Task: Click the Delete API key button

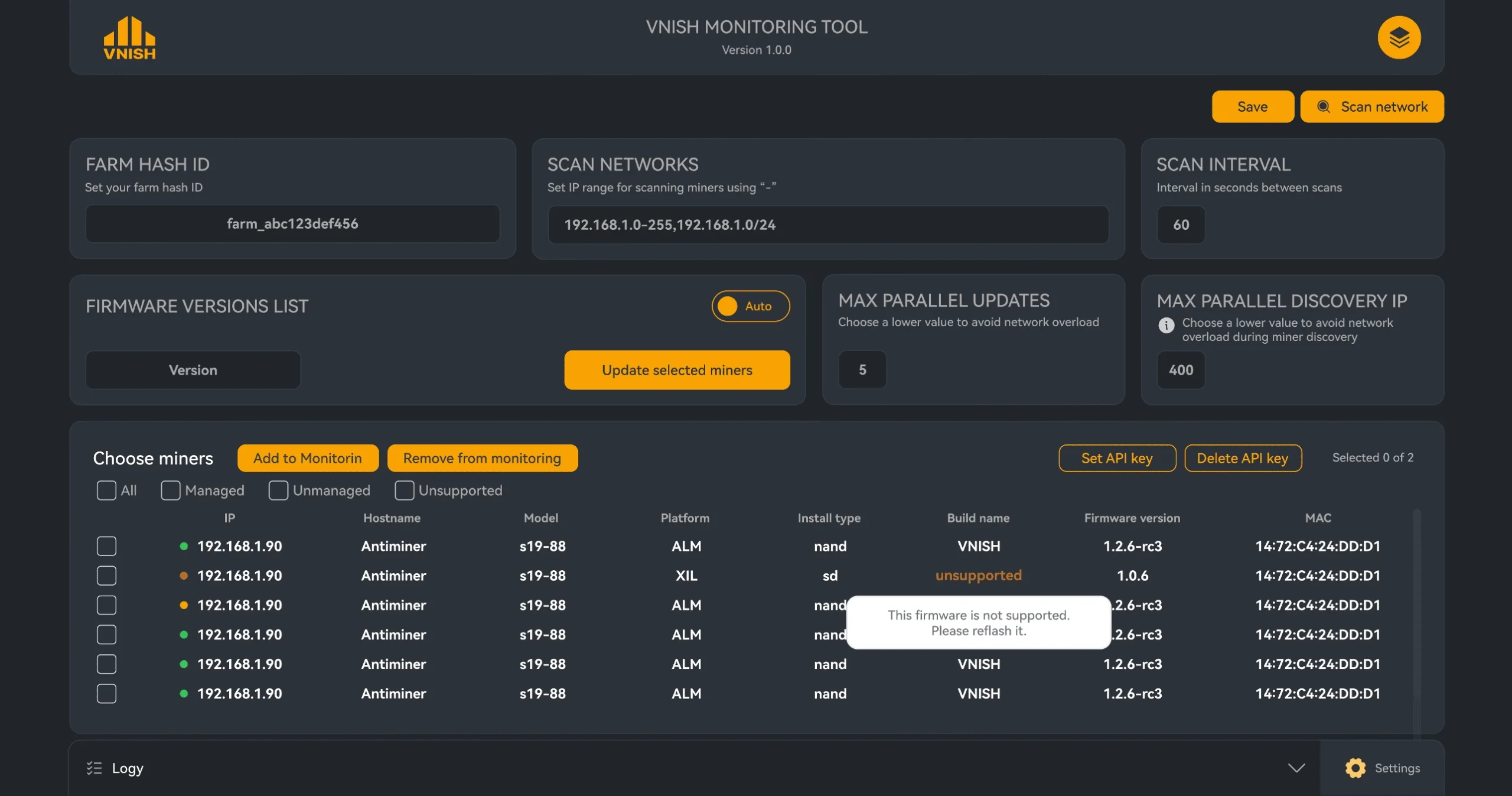Action: (1243, 458)
